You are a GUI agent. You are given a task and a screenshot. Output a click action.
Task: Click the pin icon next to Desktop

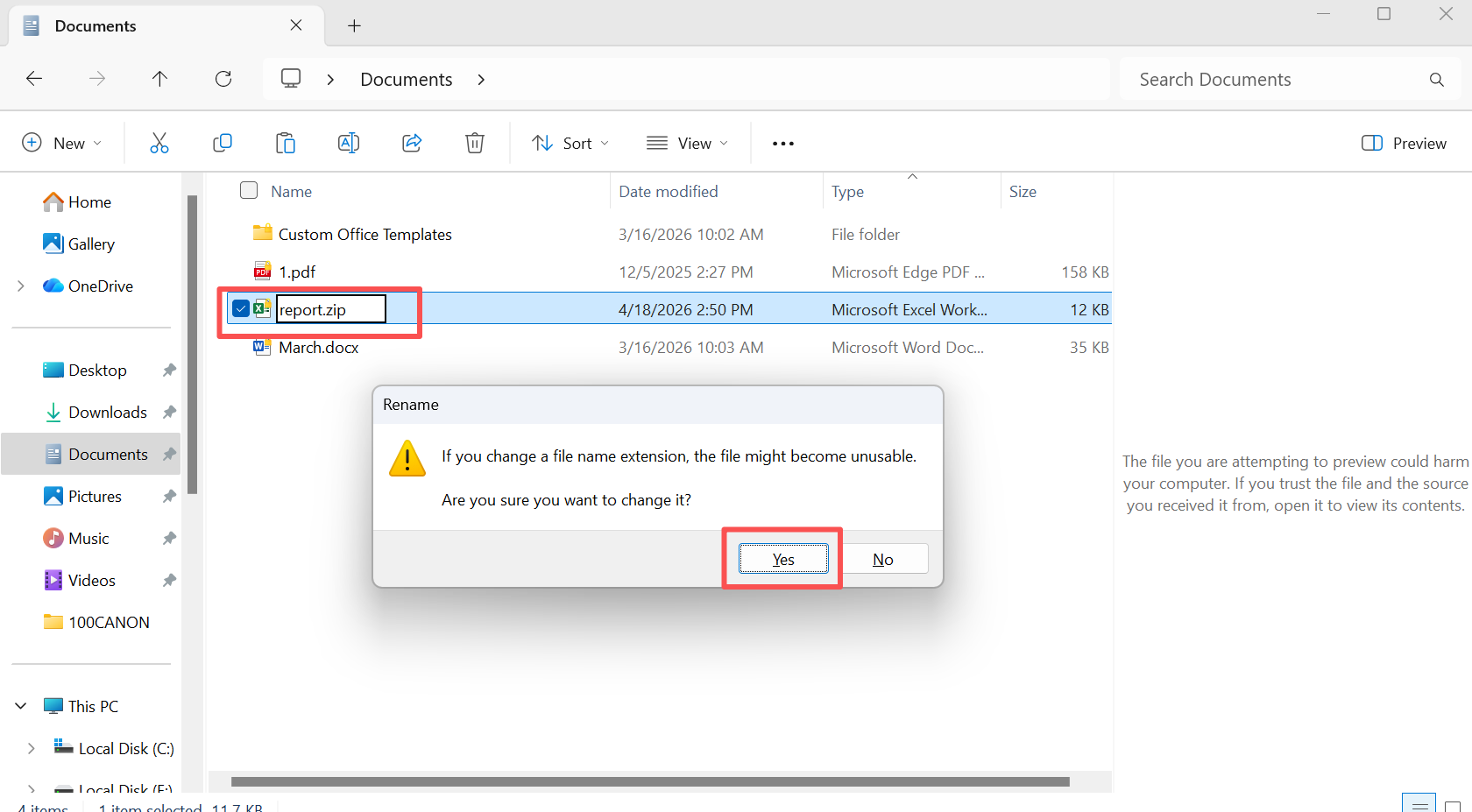point(169,371)
